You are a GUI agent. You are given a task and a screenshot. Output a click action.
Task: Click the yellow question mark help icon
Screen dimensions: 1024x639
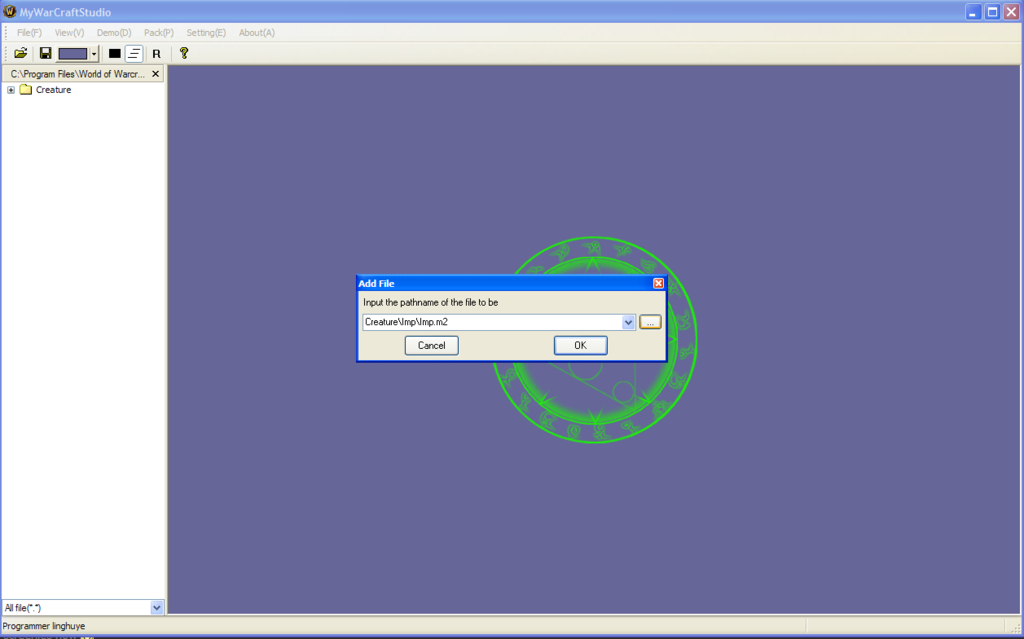184,54
